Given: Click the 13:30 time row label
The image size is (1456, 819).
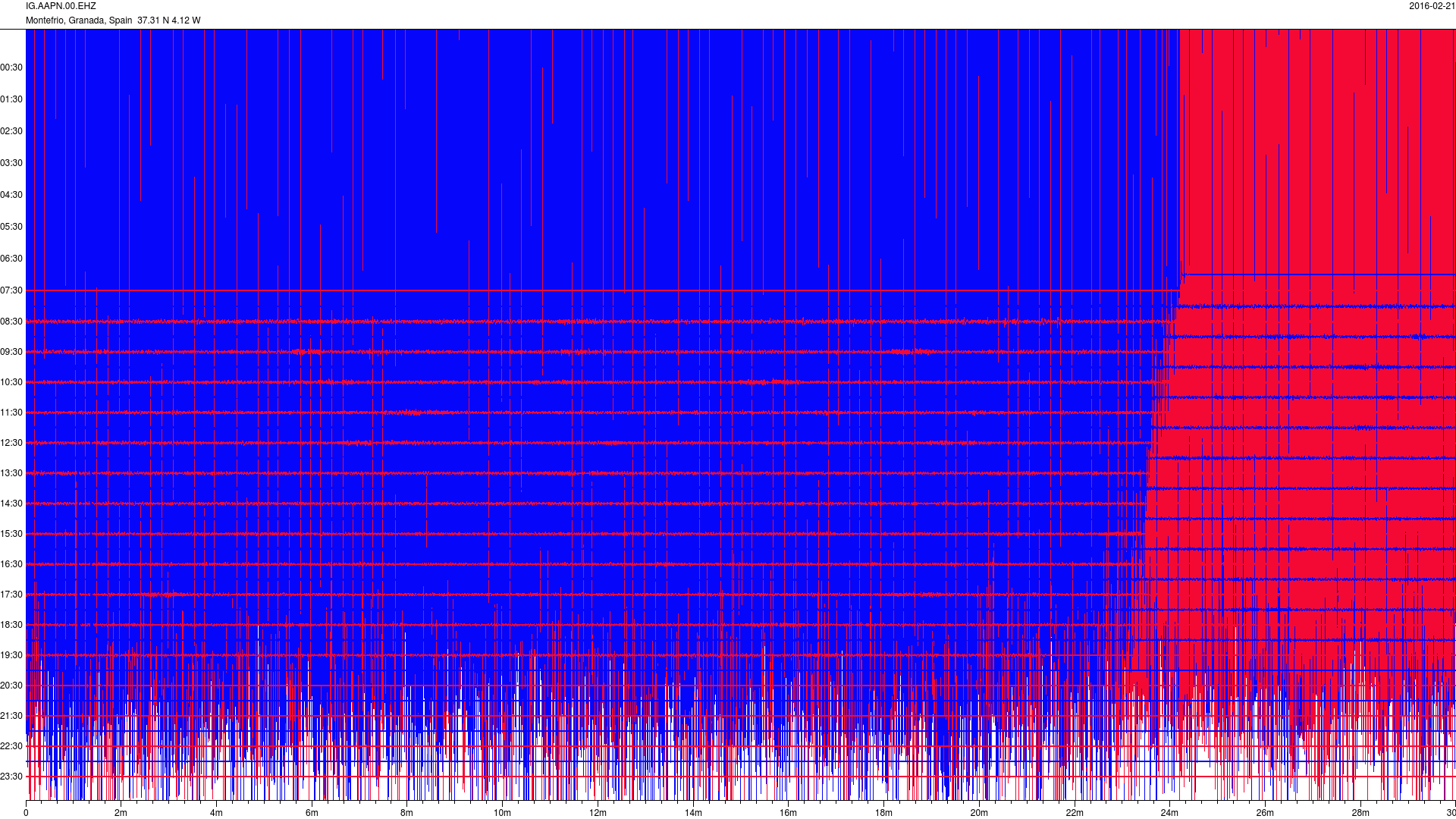Looking at the screenshot, I should [x=11, y=473].
